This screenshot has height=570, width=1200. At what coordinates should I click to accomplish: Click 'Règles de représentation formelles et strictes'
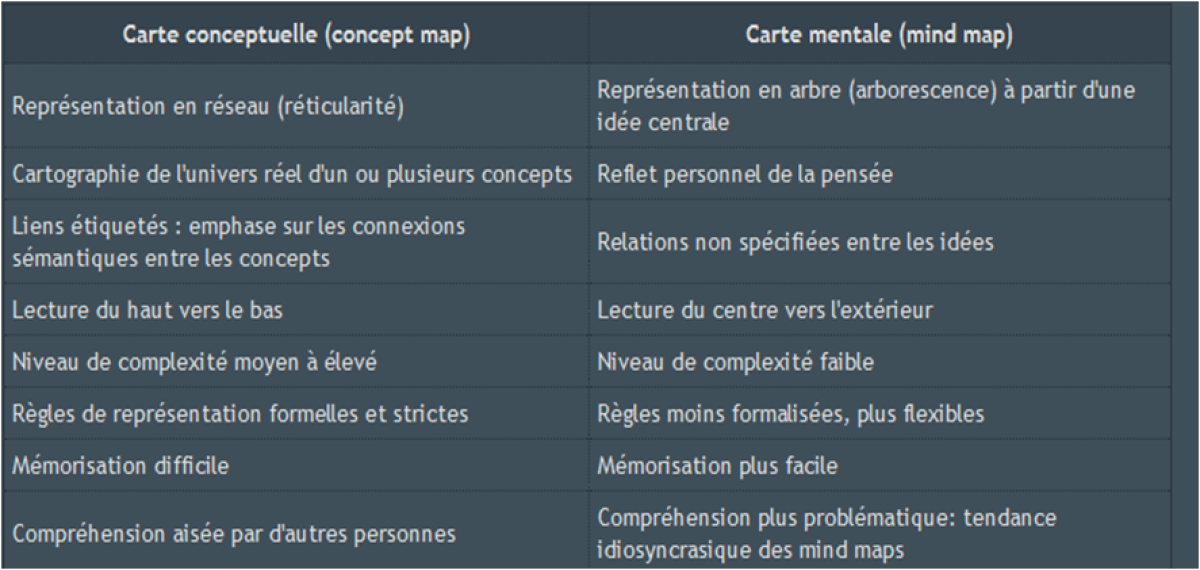(x=240, y=413)
